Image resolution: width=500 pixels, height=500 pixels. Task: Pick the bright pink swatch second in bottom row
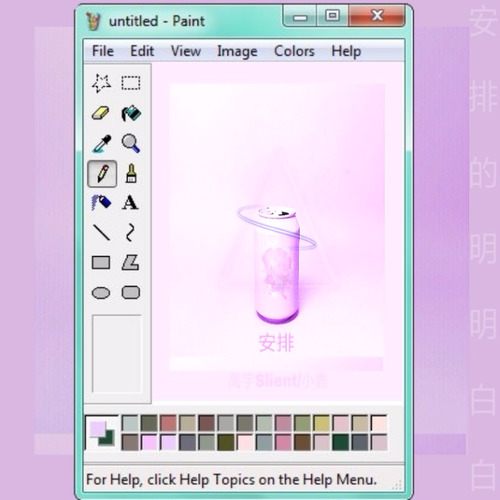(x=149, y=442)
